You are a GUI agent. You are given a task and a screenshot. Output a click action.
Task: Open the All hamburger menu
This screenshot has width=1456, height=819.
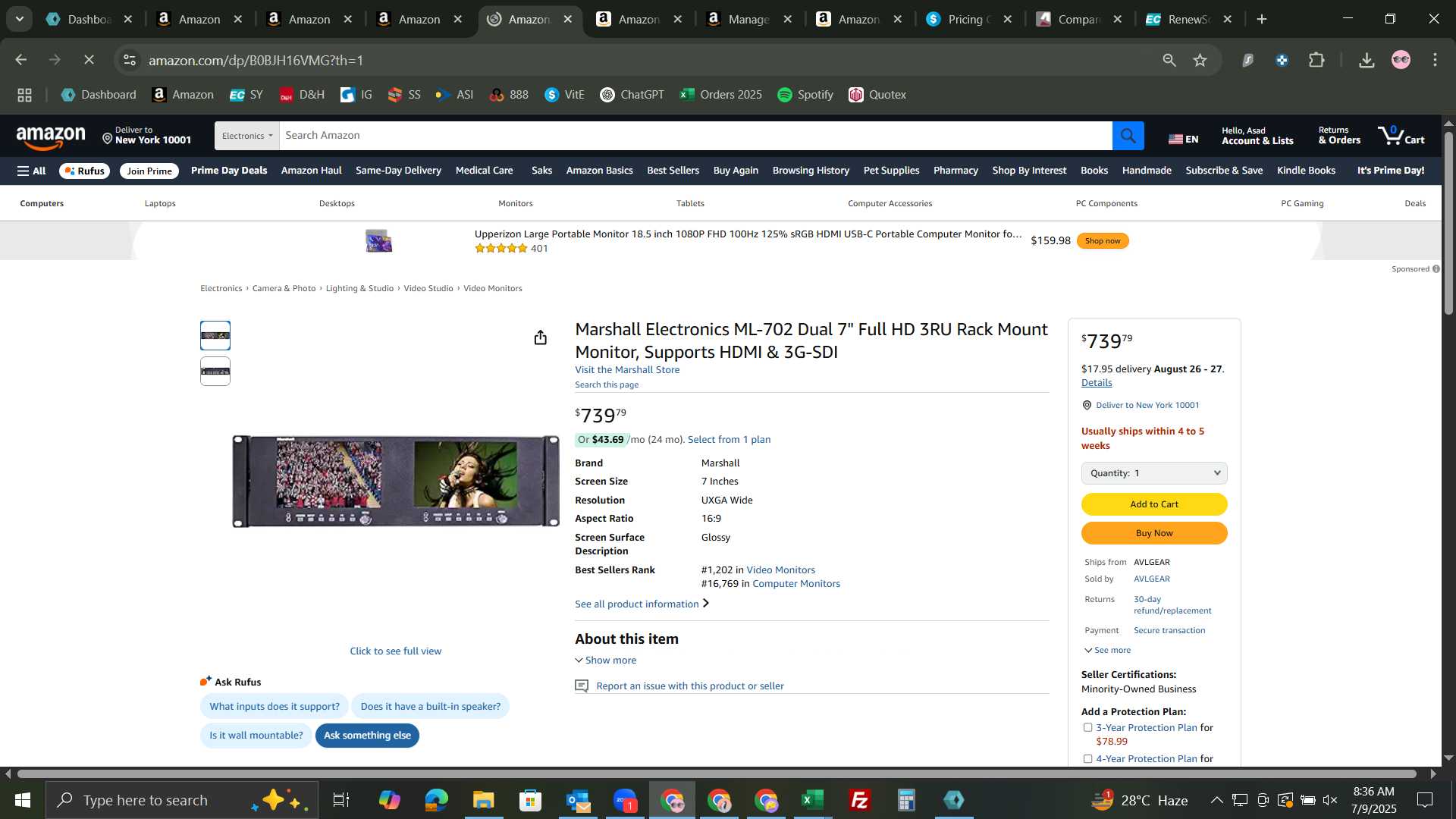coord(31,171)
